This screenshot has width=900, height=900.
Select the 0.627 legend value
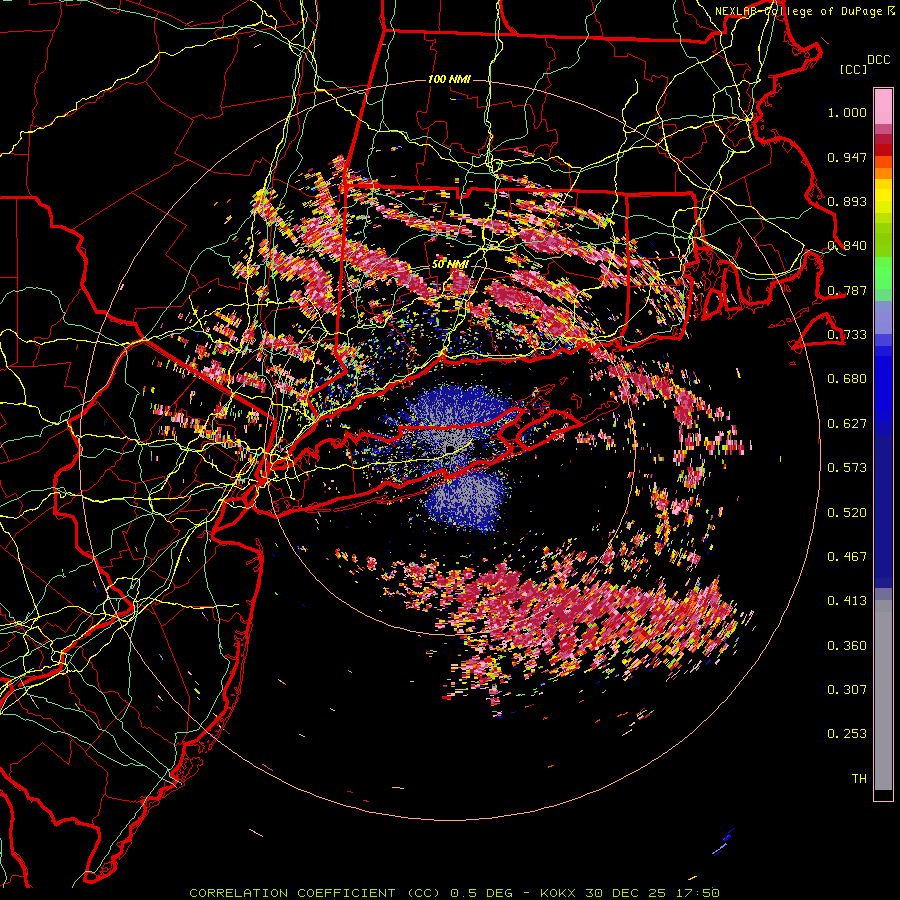(847, 424)
